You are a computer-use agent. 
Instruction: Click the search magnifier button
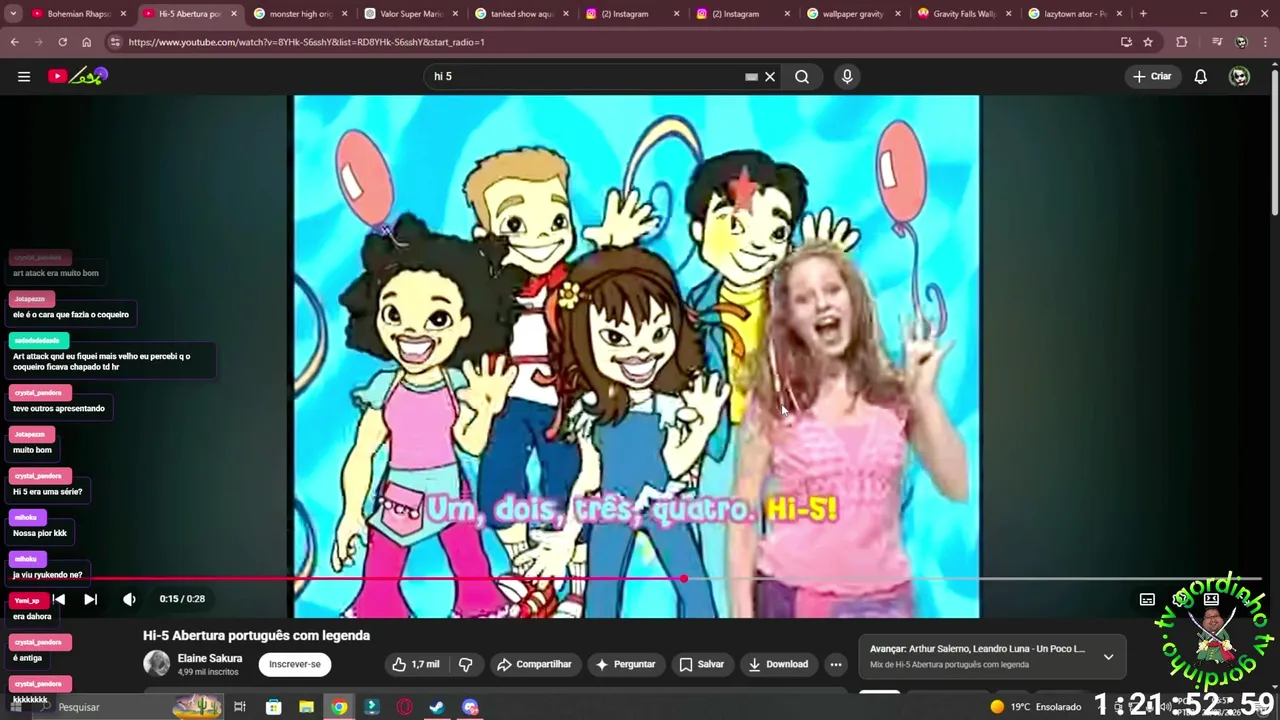coord(802,76)
